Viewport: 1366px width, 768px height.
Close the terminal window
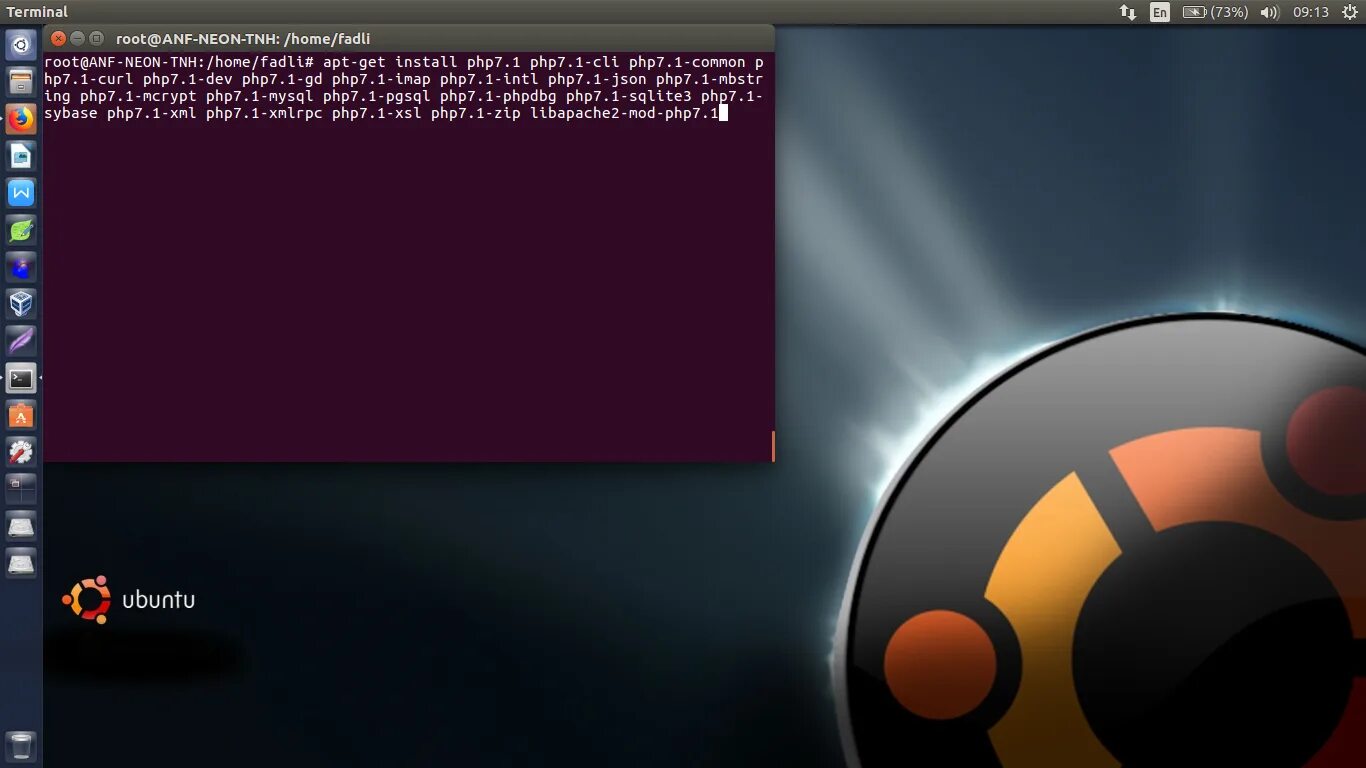point(58,38)
